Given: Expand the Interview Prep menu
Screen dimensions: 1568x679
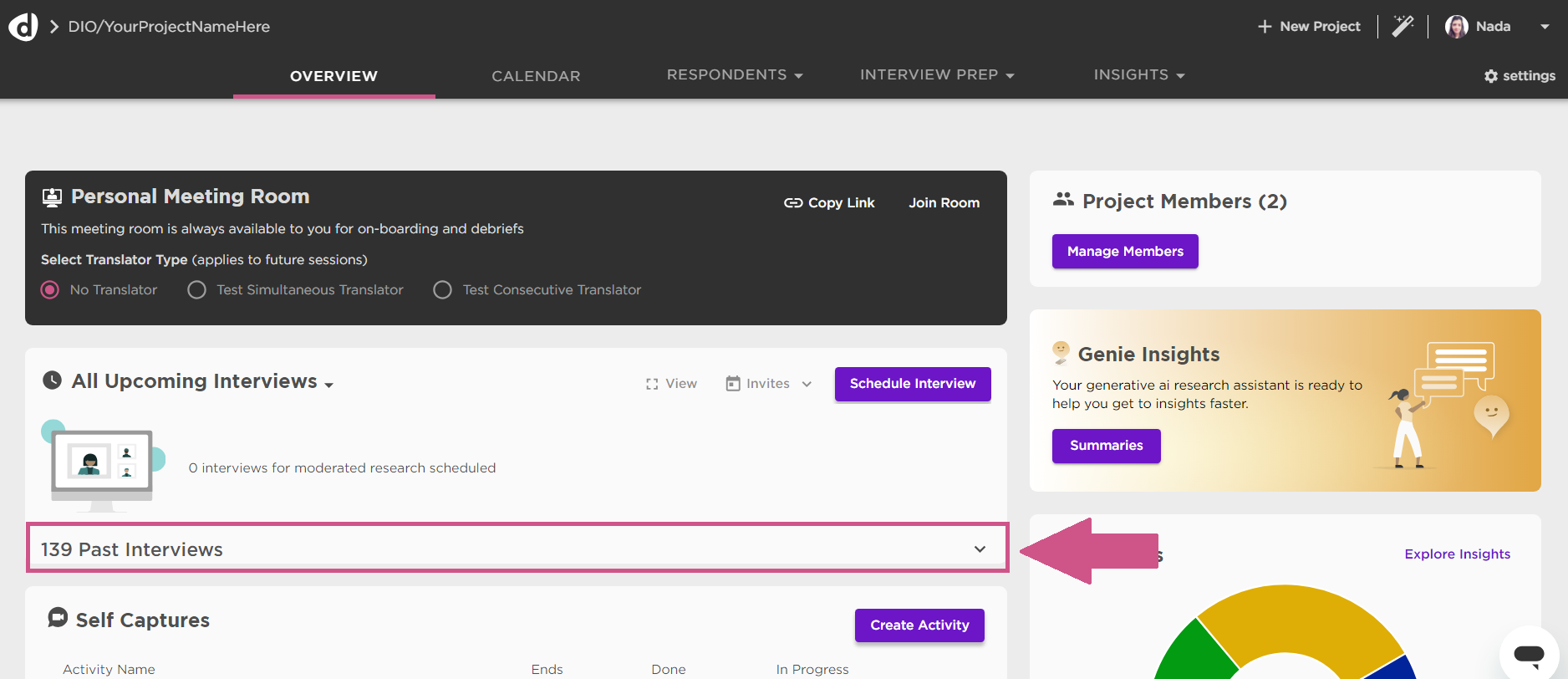Looking at the screenshot, I should pos(937,75).
